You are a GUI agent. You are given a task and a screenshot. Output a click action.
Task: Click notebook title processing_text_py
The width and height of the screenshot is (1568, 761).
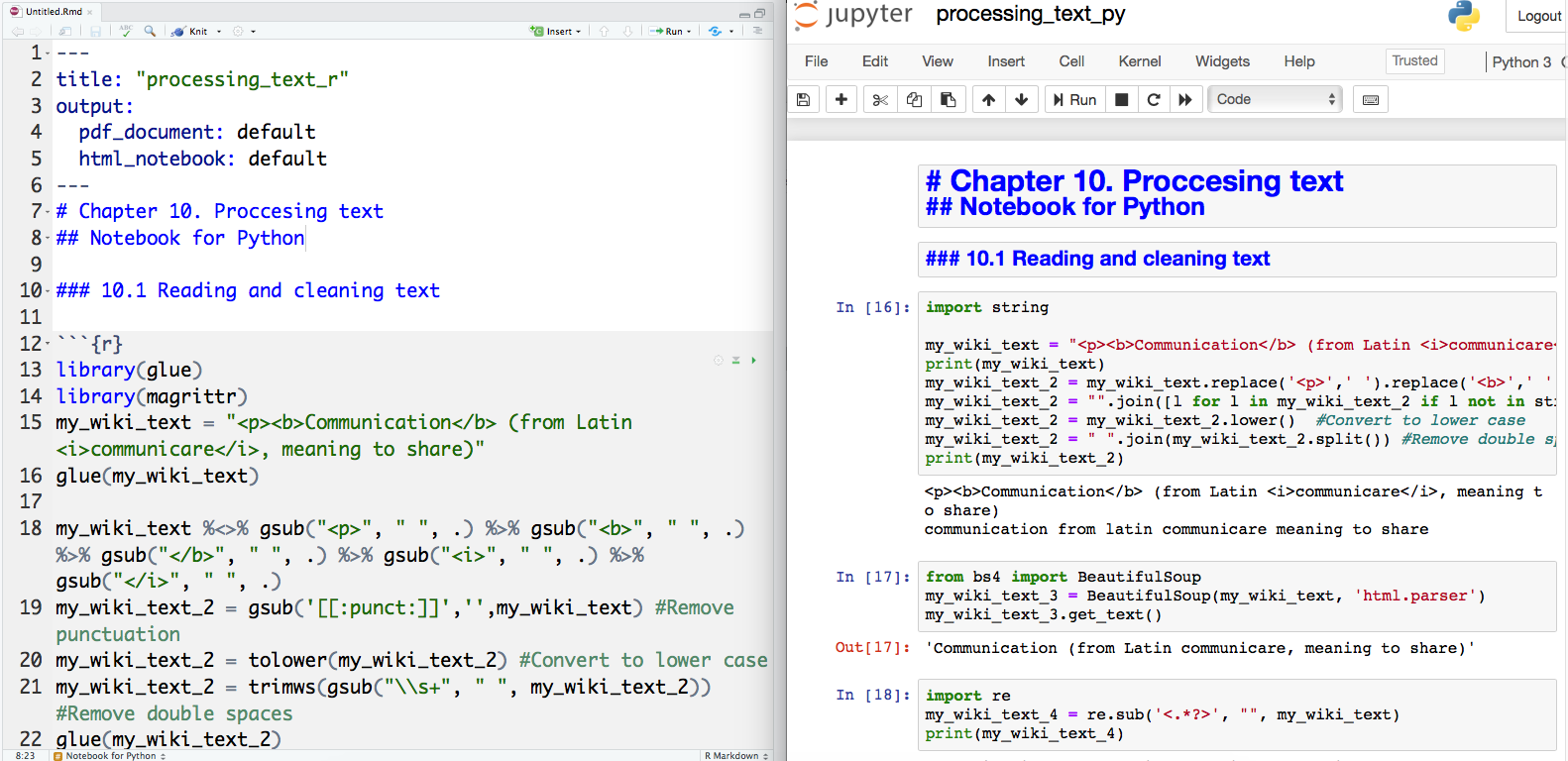1031,14
